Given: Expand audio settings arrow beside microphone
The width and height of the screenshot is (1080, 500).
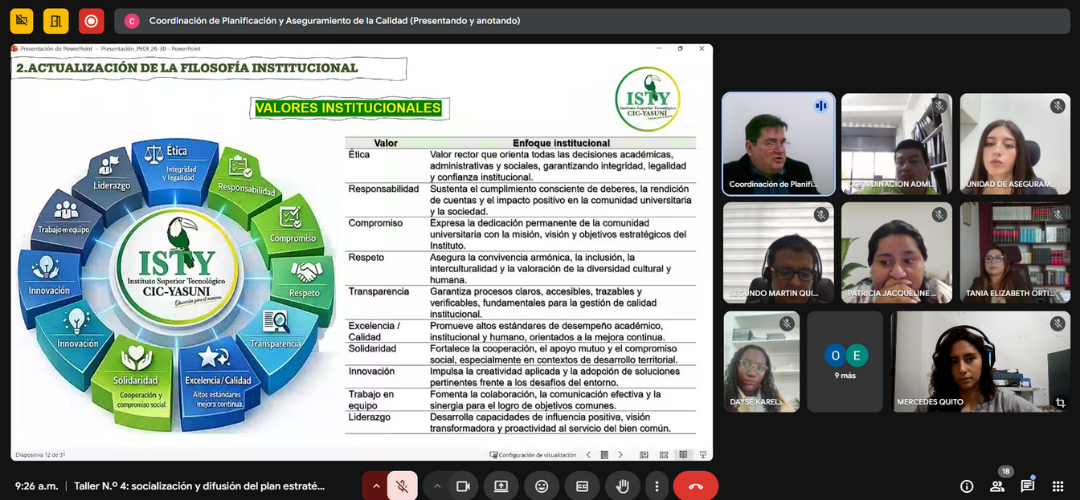Looking at the screenshot, I should 376,486.
